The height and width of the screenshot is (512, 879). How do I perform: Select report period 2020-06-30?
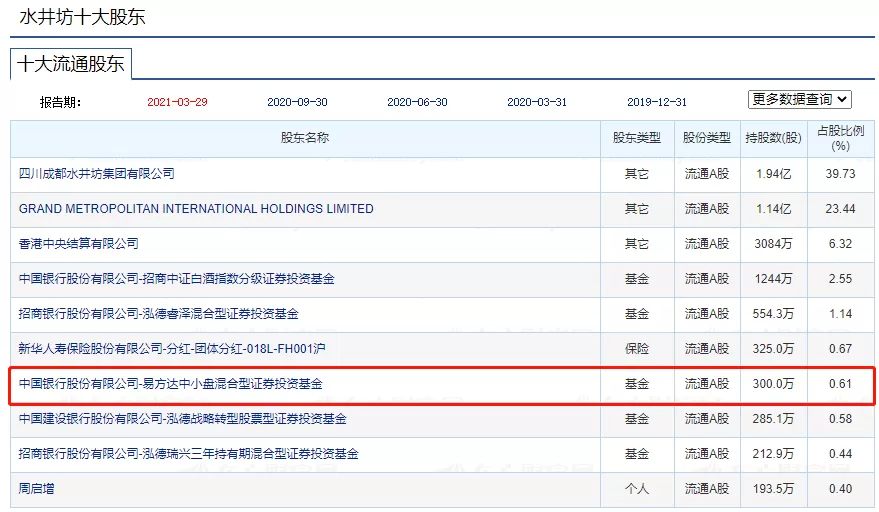pyautogui.click(x=417, y=102)
